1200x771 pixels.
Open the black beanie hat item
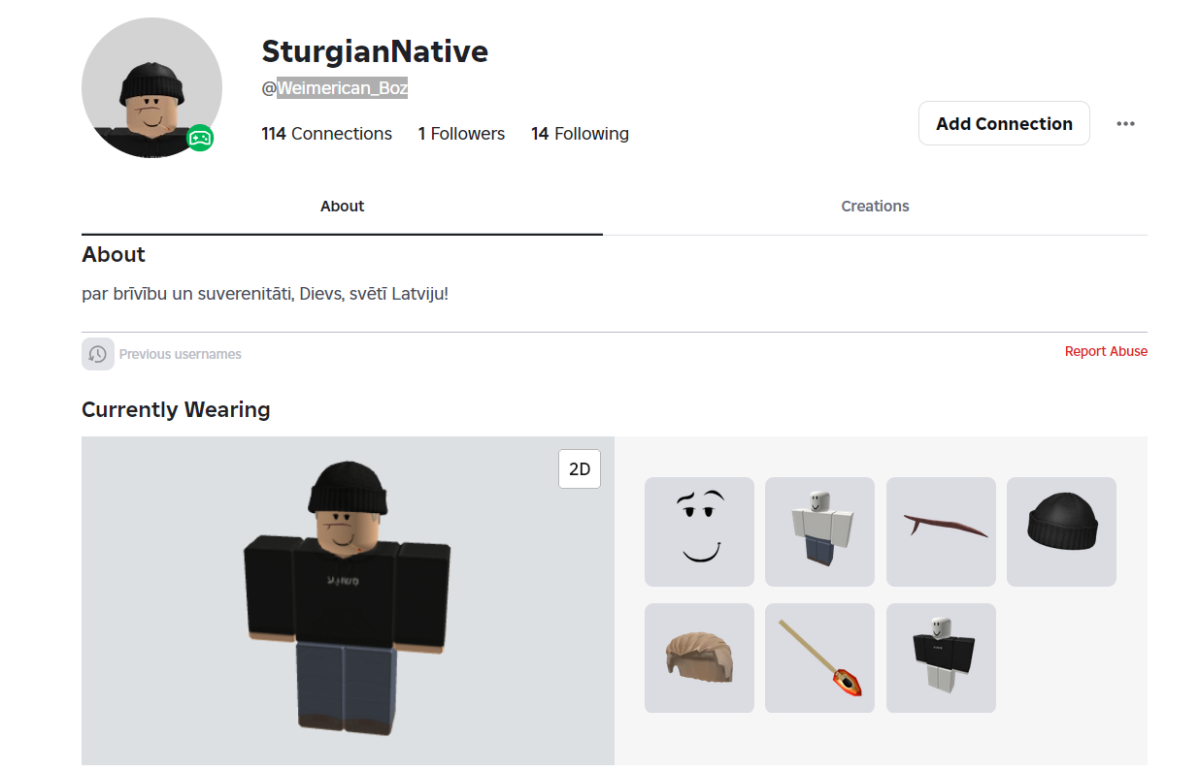tap(1061, 532)
